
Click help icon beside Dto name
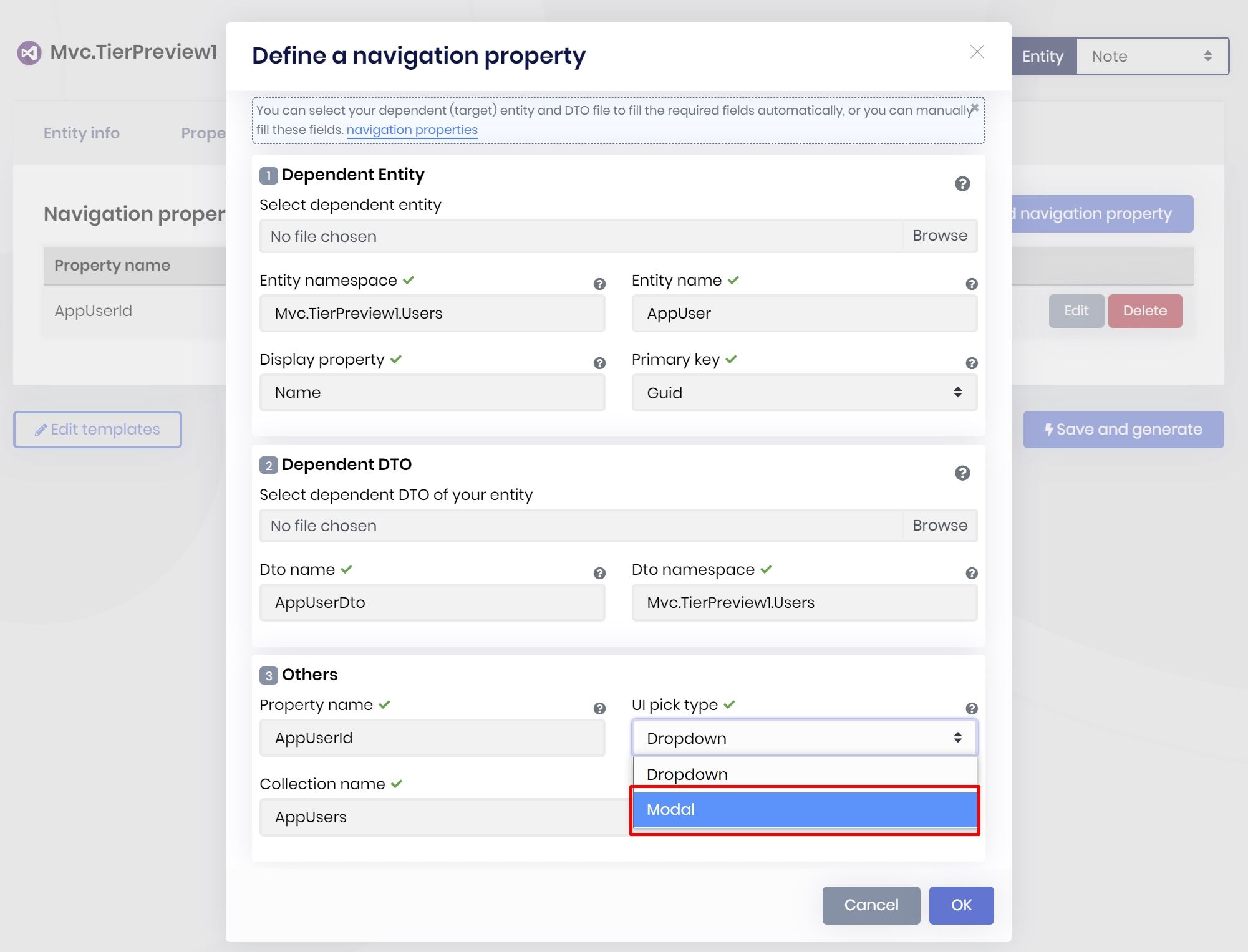(x=599, y=574)
